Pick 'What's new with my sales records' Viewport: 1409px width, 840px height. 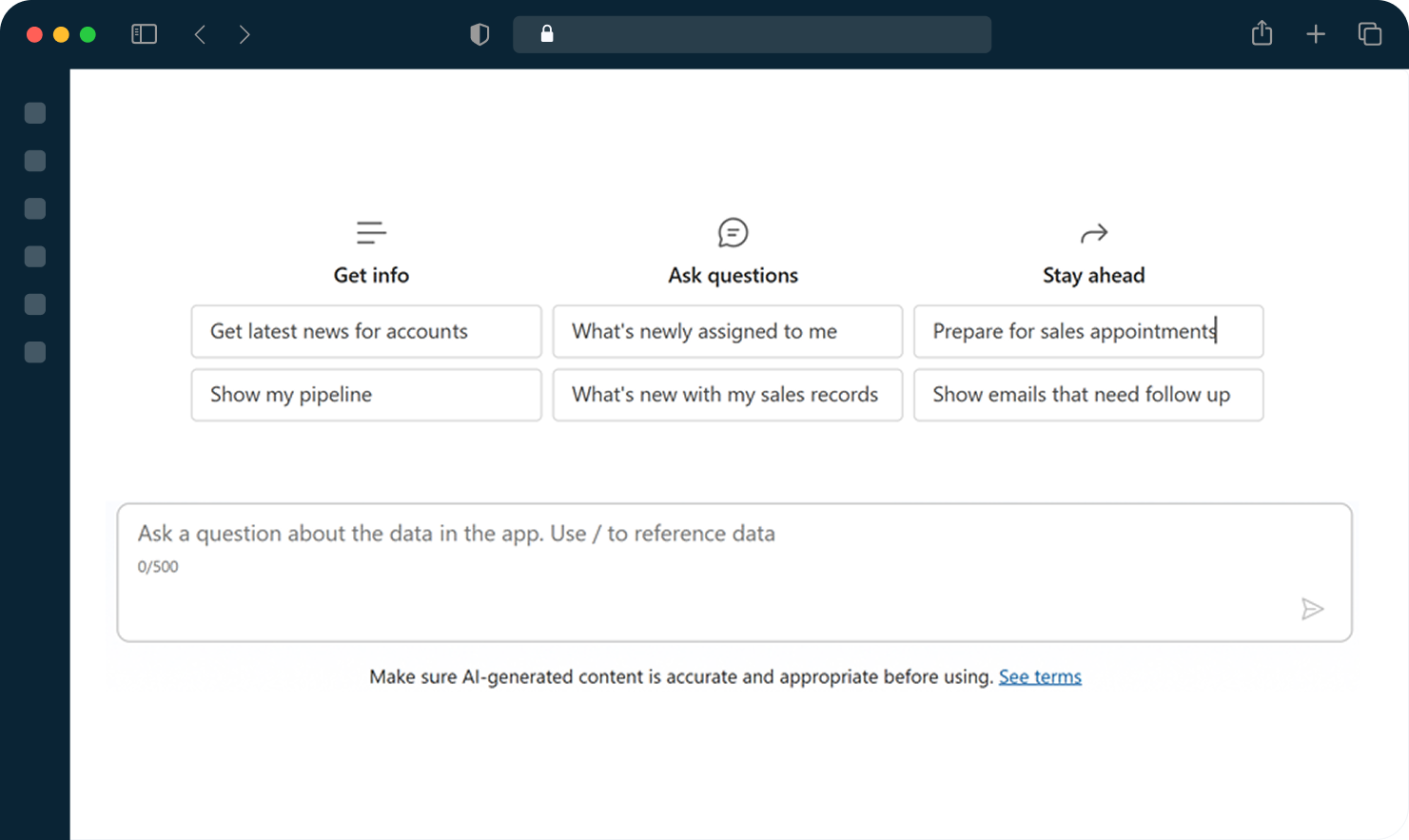coord(727,395)
